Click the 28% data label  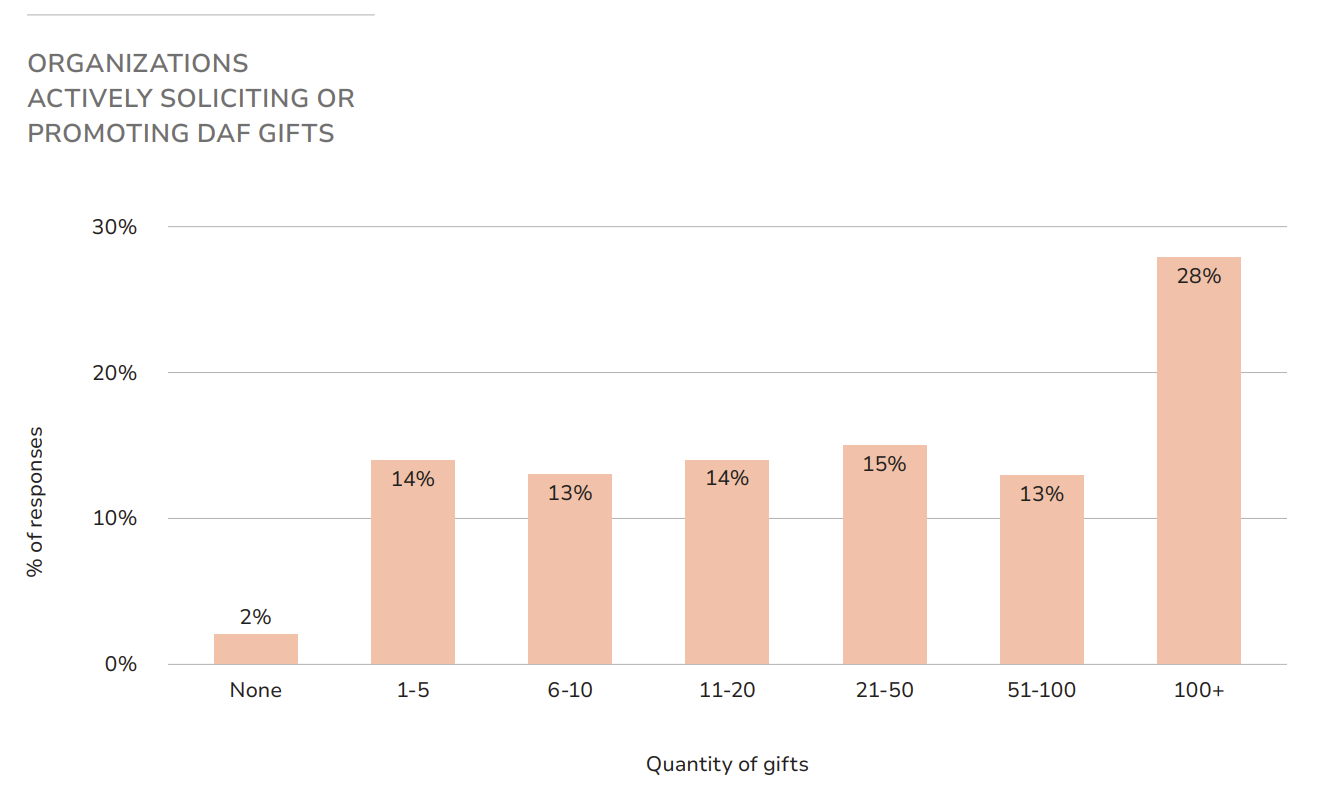point(1198,276)
